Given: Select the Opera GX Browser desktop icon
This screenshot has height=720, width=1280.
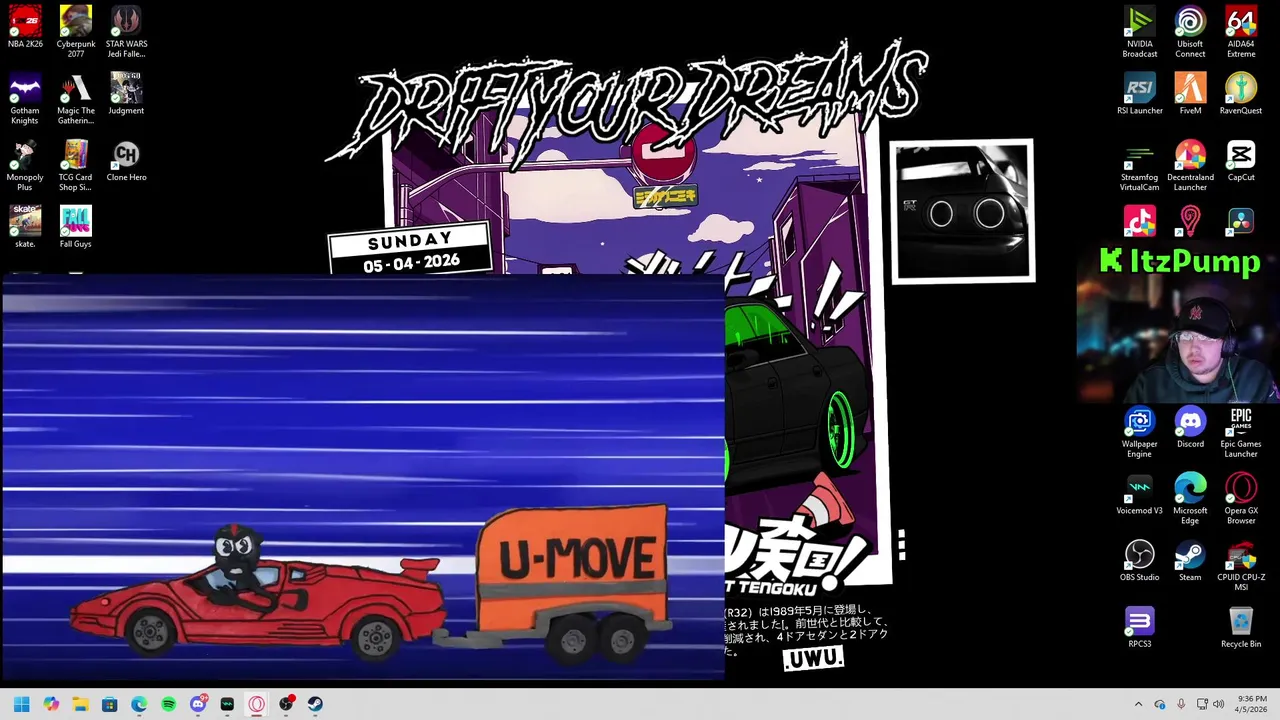Looking at the screenshot, I should [1241, 498].
